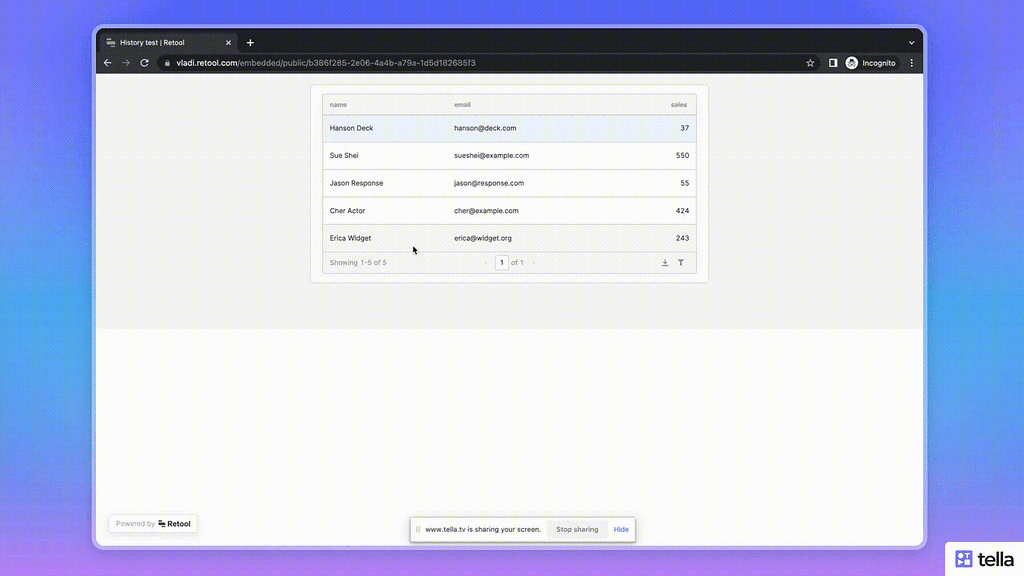1024x576 pixels.
Task: Click the browser back arrow
Action: (x=107, y=62)
